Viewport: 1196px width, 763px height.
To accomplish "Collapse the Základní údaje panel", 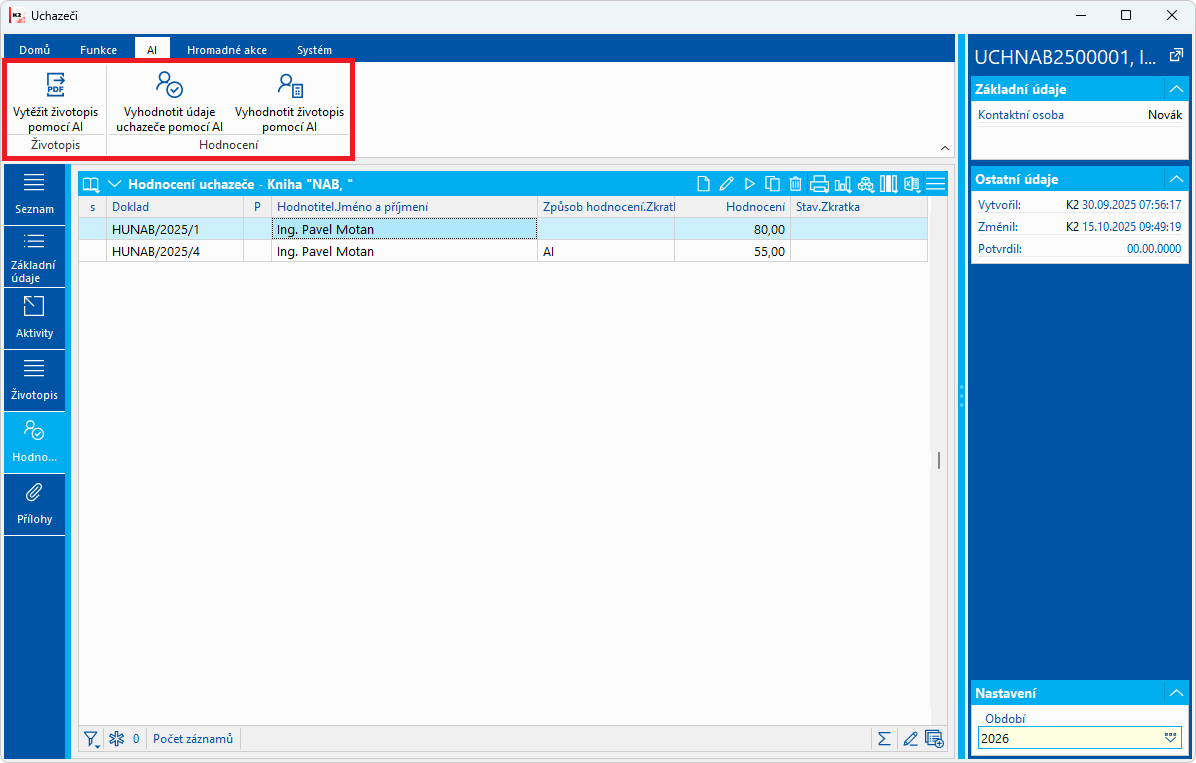I will click(x=1175, y=89).
